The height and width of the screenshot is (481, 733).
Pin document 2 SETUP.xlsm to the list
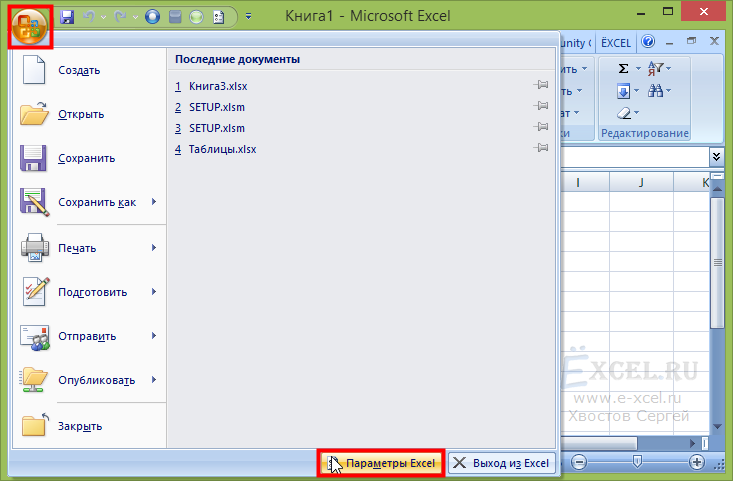point(541,106)
